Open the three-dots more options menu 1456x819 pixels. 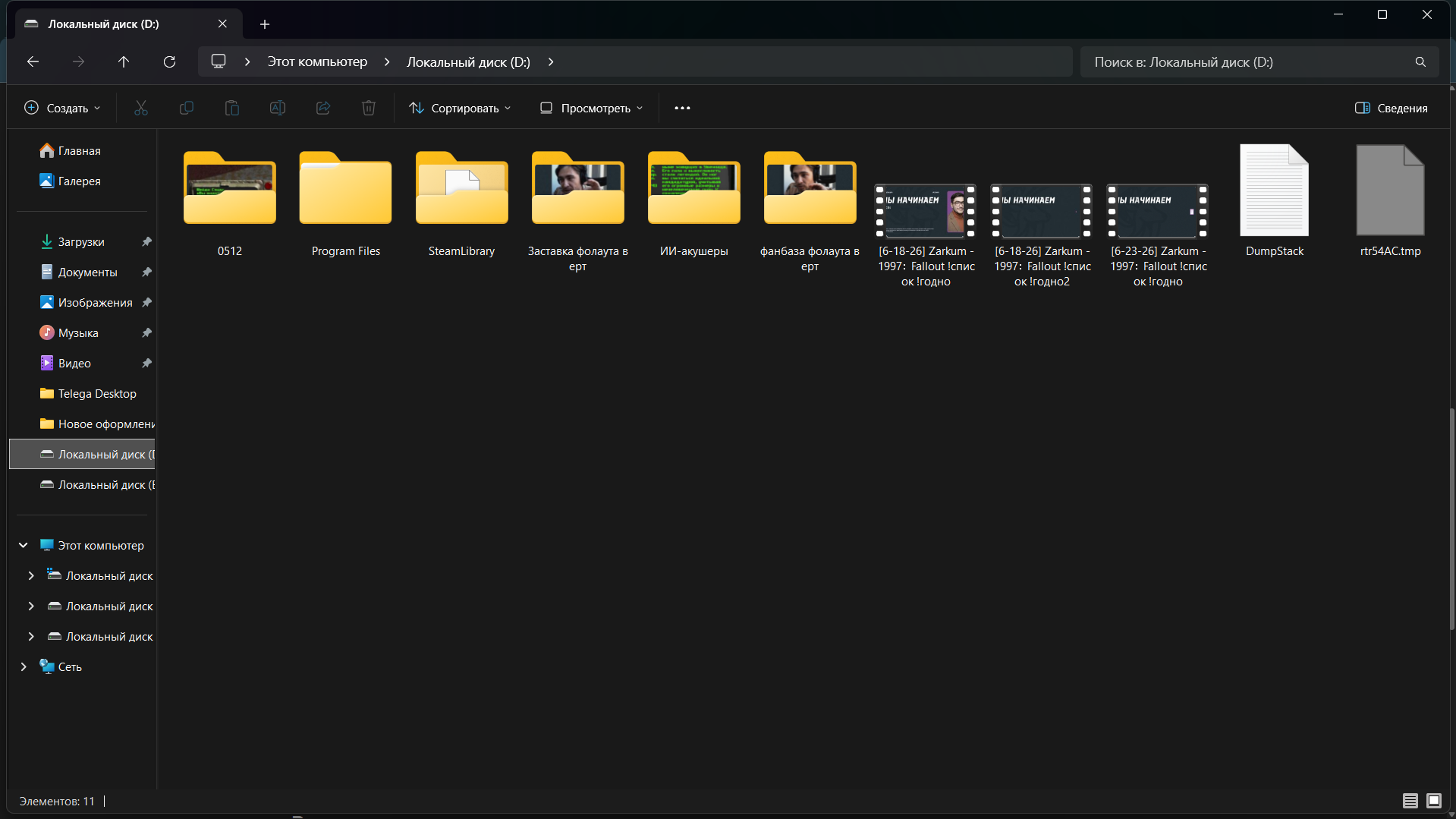pyautogui.click(x=682, y=108)
